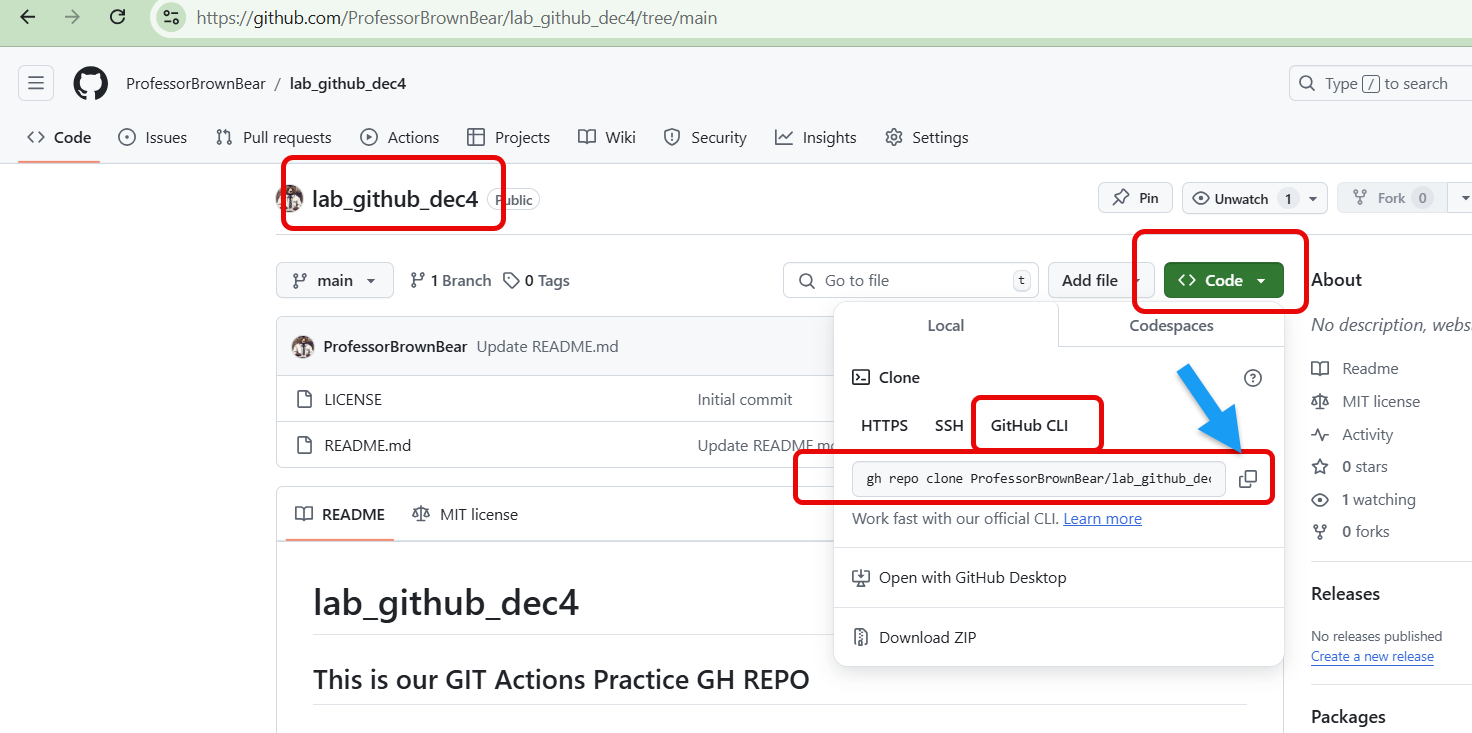The width and height of the screenshot is (1472, 733).
Task: Select the HTTPS clone option
Action: [x=884, y=426]
